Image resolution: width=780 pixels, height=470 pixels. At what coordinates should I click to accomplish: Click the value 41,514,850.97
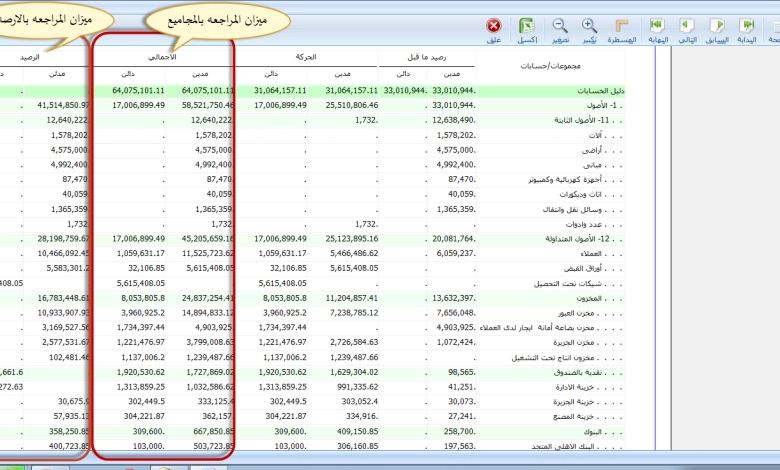64,105
